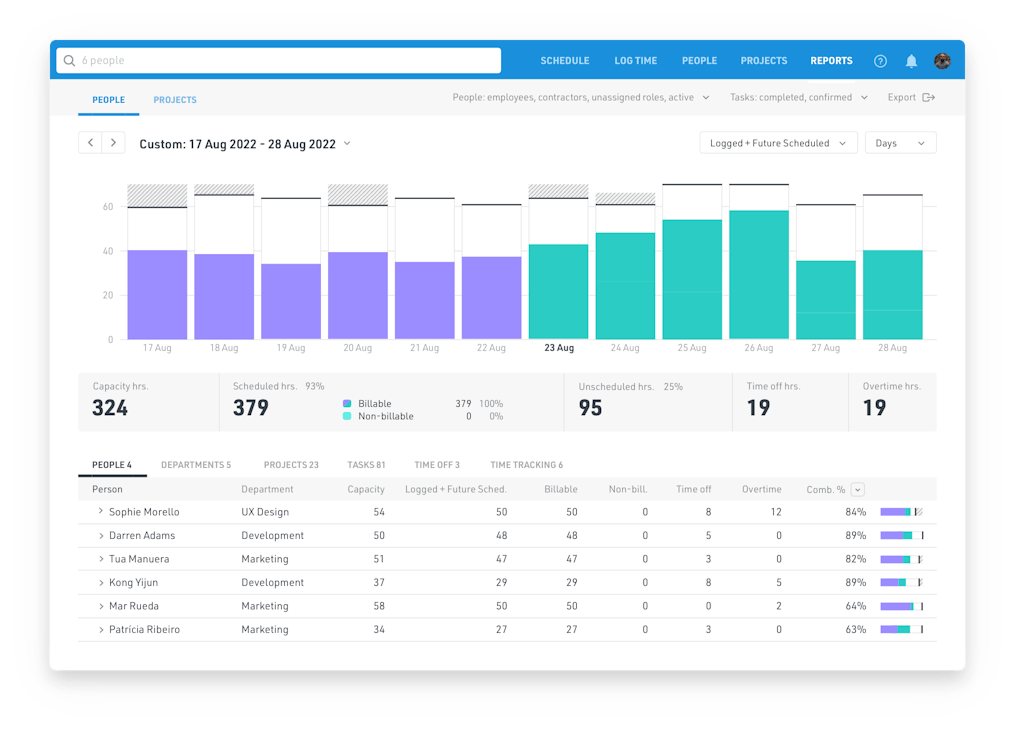1015x730 pixels.
Task: Open the custom date range picker
Action: click(x=245, y=144)
